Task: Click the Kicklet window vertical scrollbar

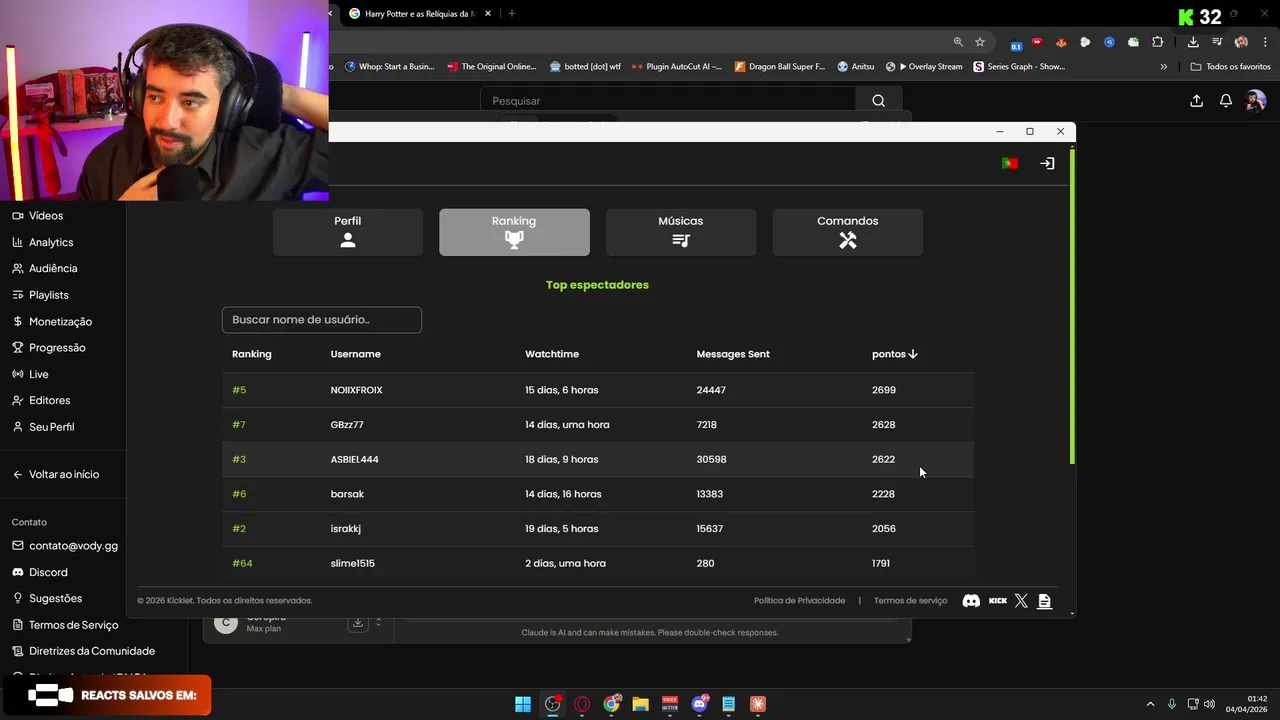Action: (x=1073, y=306)
